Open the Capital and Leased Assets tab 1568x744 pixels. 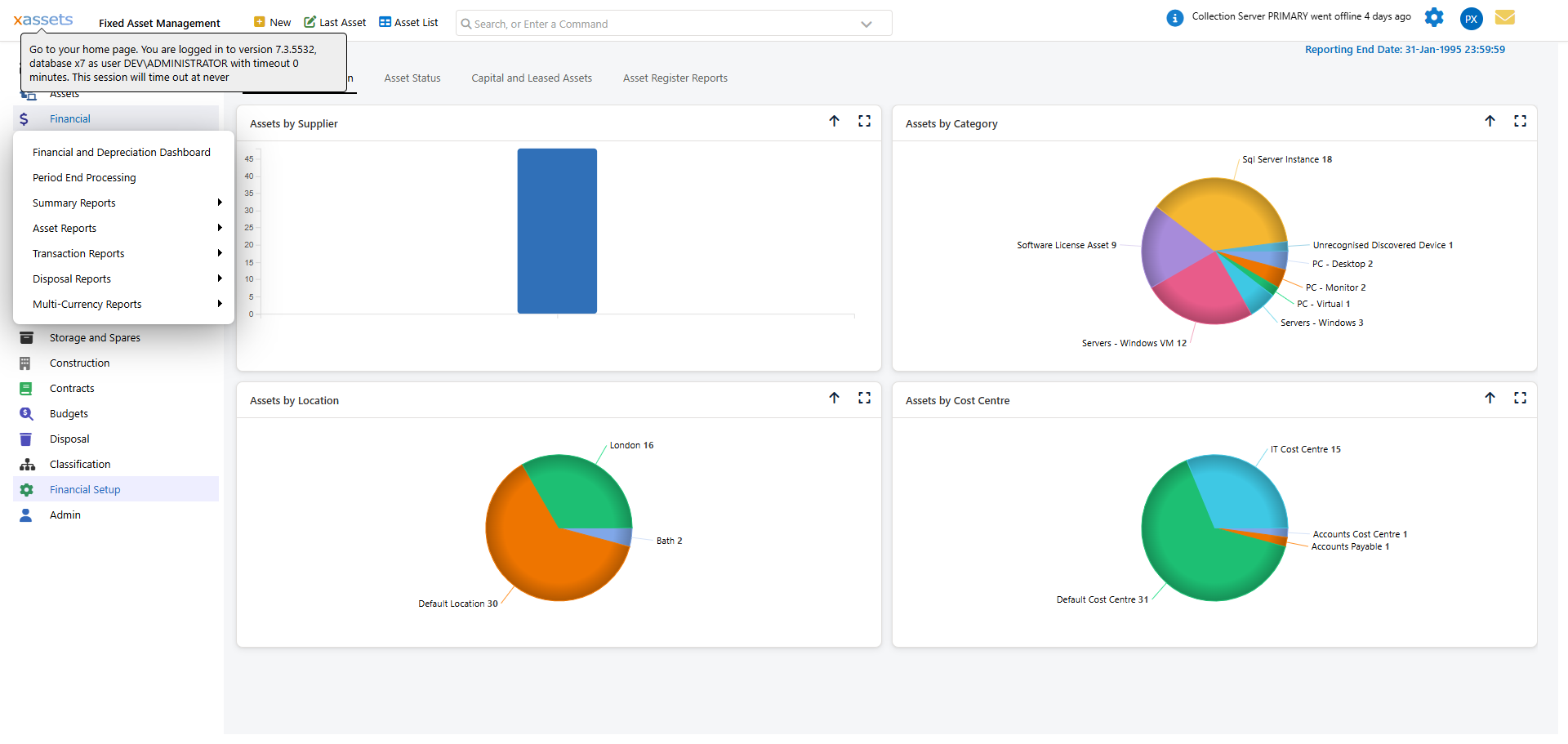(532, 78)
